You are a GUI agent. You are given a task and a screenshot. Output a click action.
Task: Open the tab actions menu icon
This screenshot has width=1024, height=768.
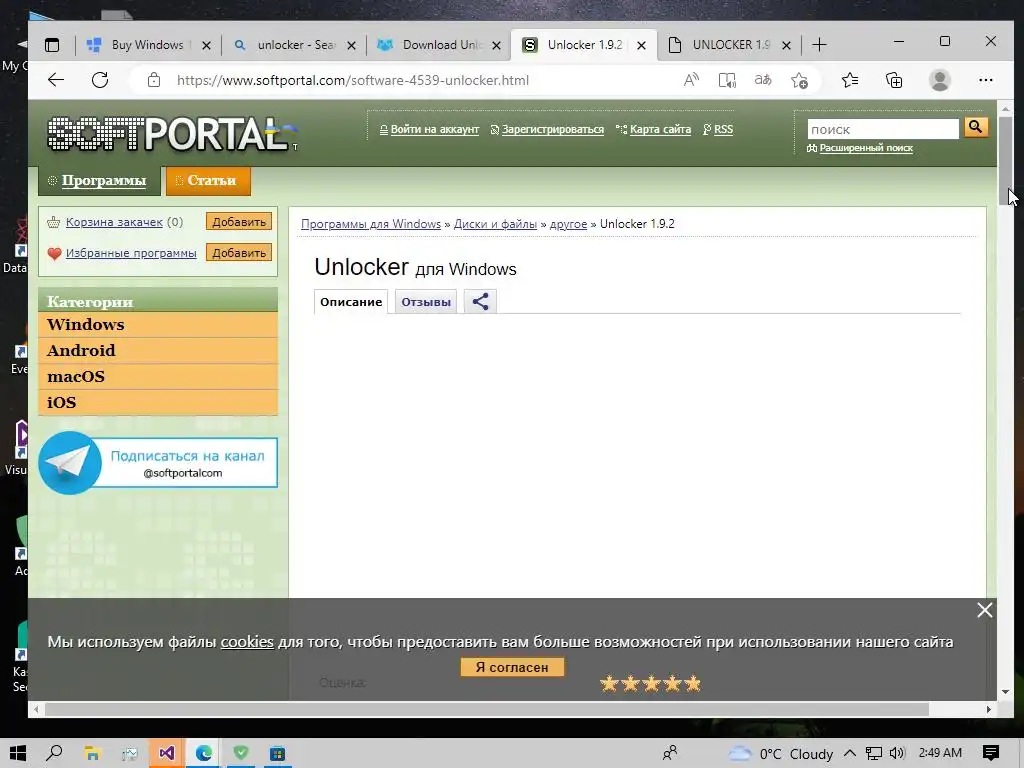coord(52,45)
